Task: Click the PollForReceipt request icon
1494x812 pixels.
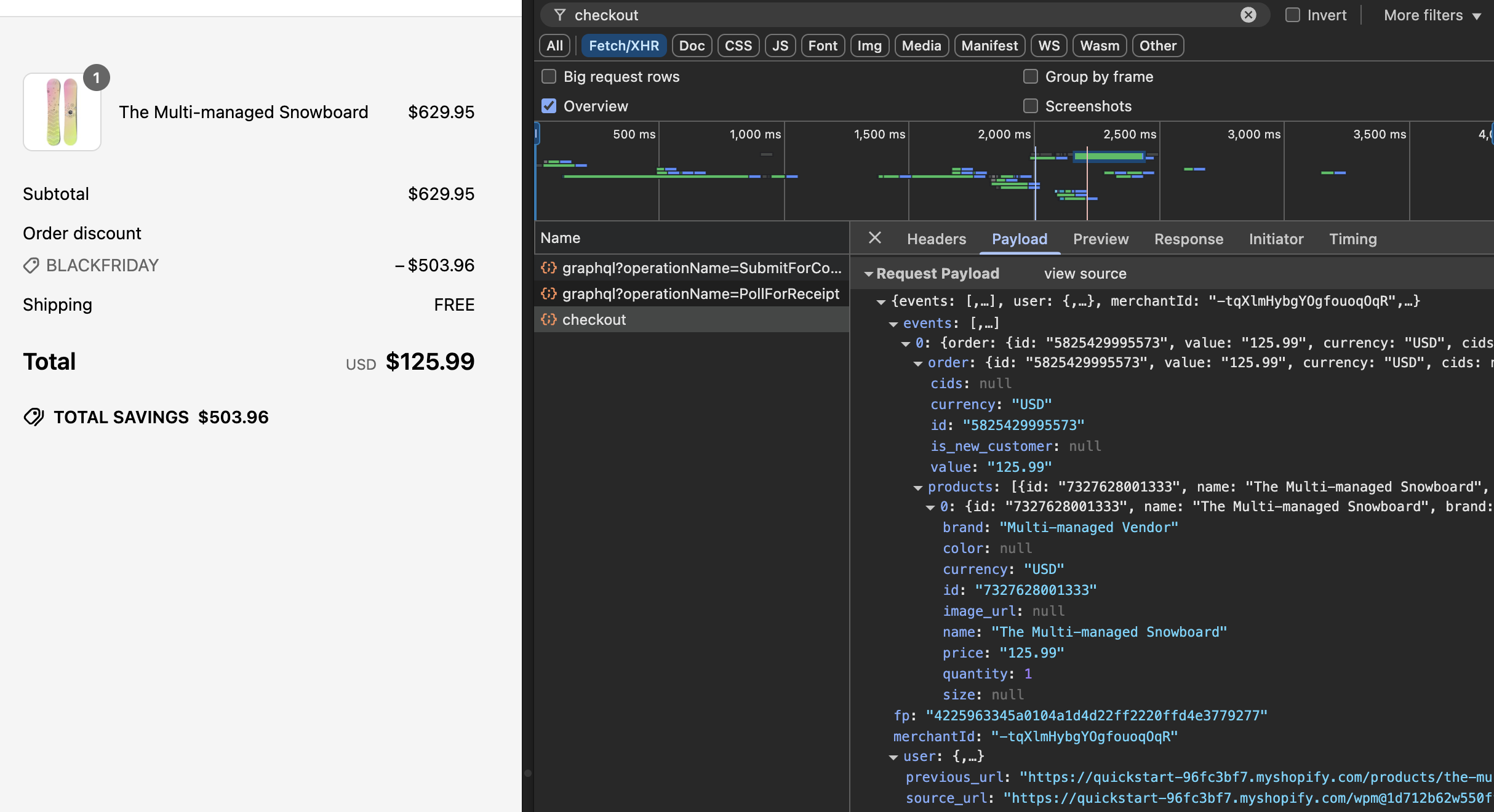Action: point(548,293)
